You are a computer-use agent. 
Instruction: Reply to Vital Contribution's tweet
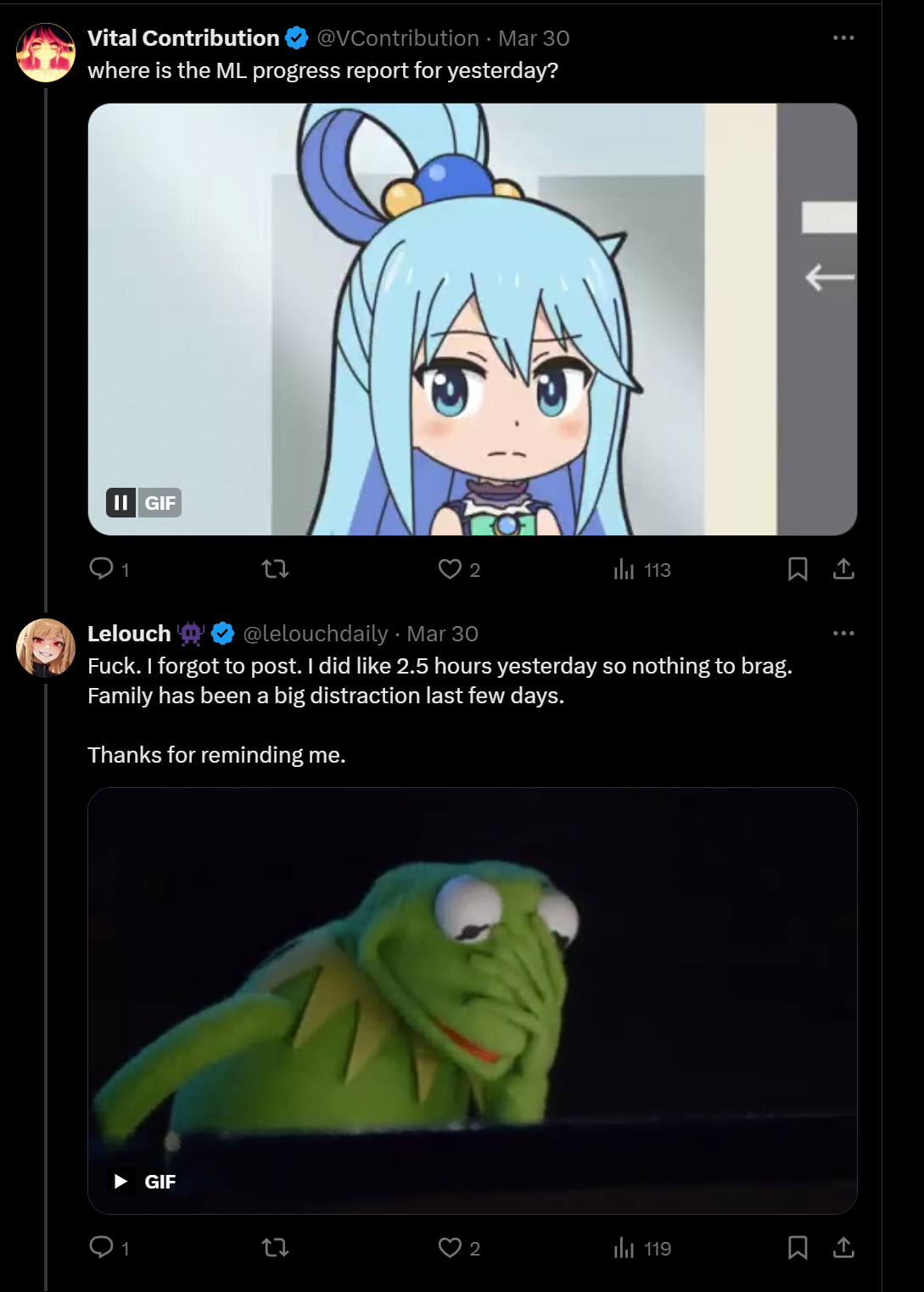click(x=104, y=569)
